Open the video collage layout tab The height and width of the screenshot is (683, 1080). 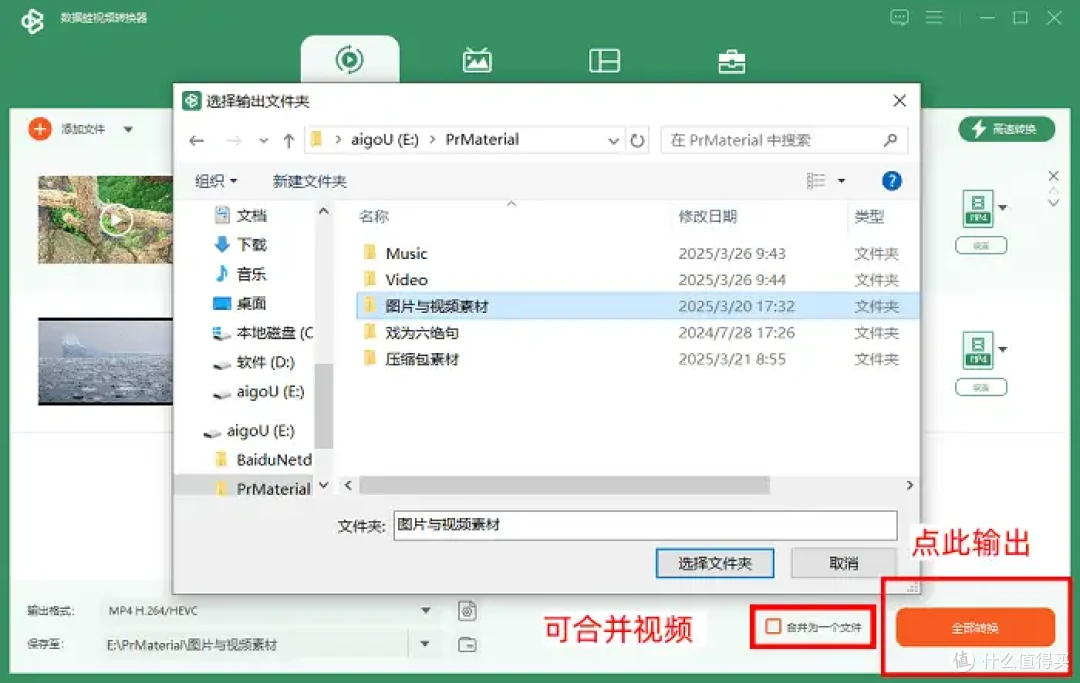(604, 61)
